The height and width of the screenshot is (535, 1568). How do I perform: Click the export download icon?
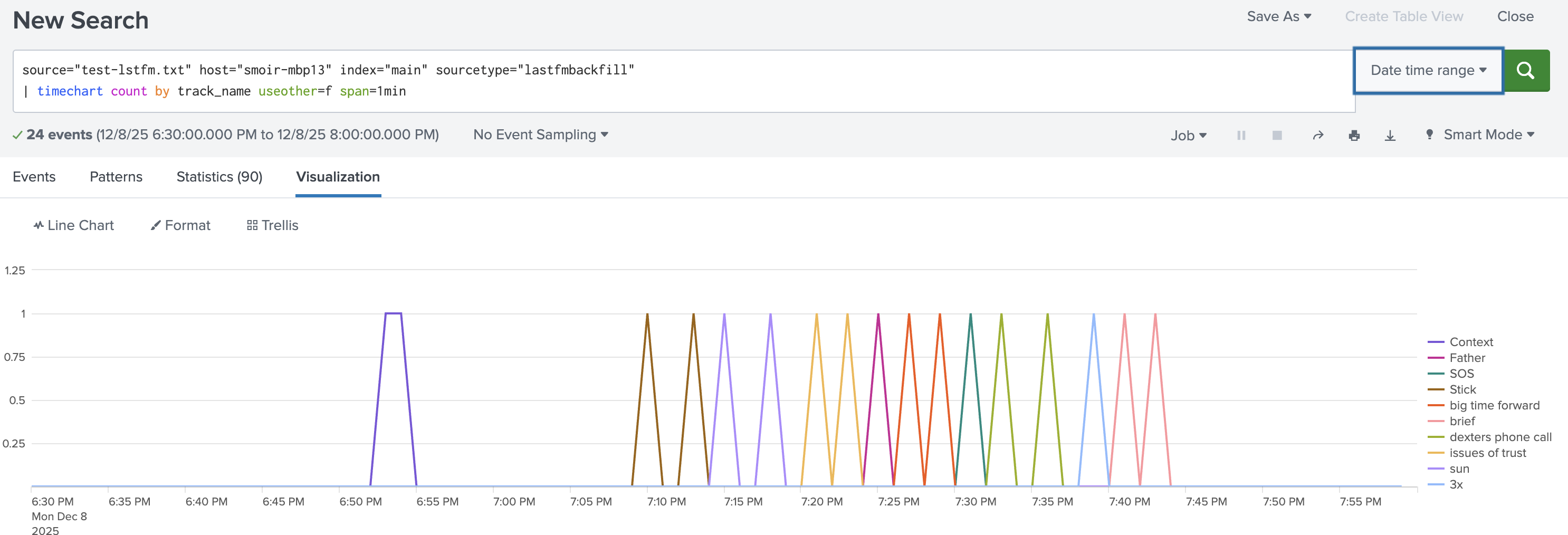pyautogui.click(x=1390, y=135)
